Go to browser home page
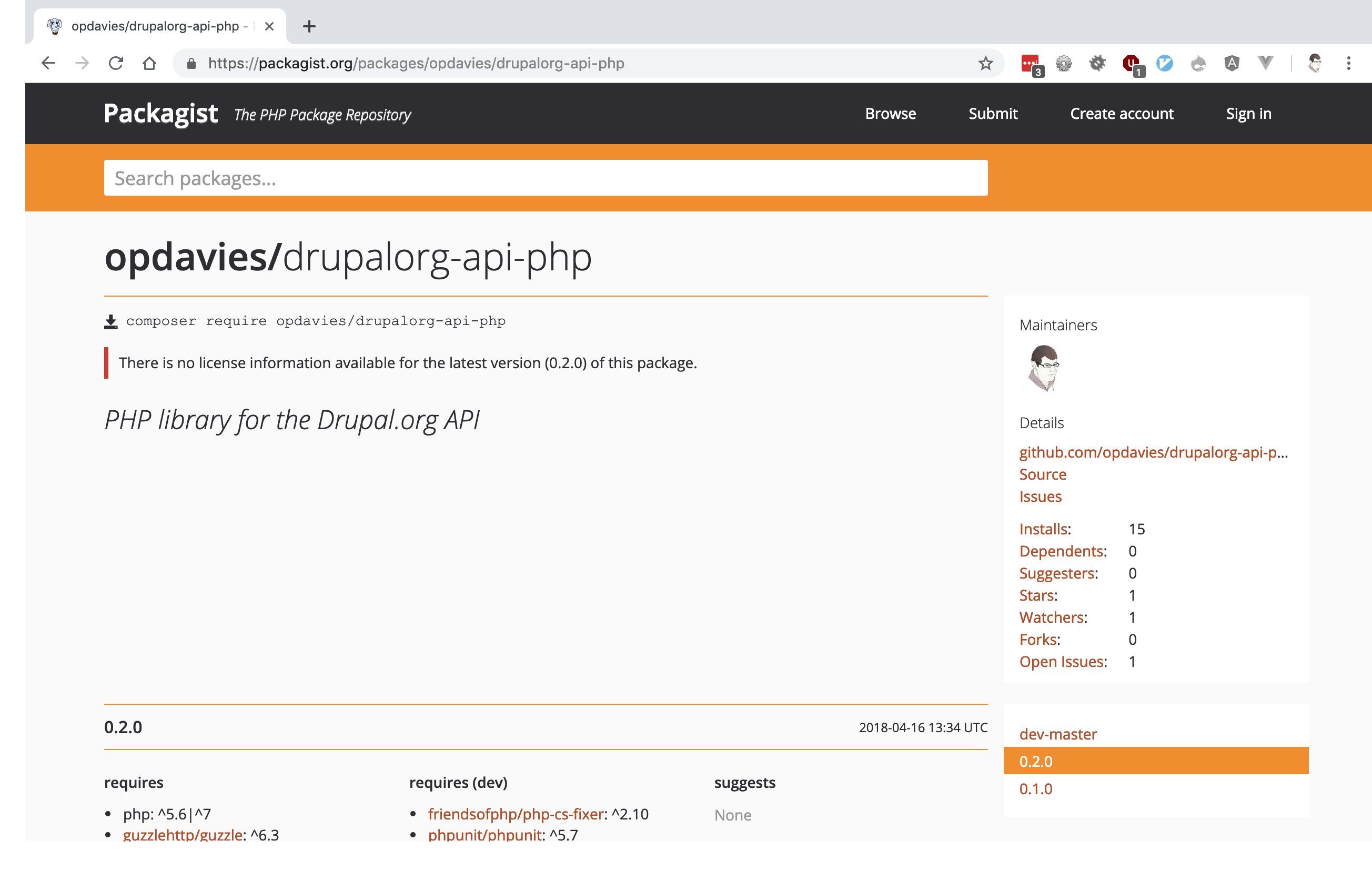Viewport: 1372px width, 871px height. tap(149, 63)
